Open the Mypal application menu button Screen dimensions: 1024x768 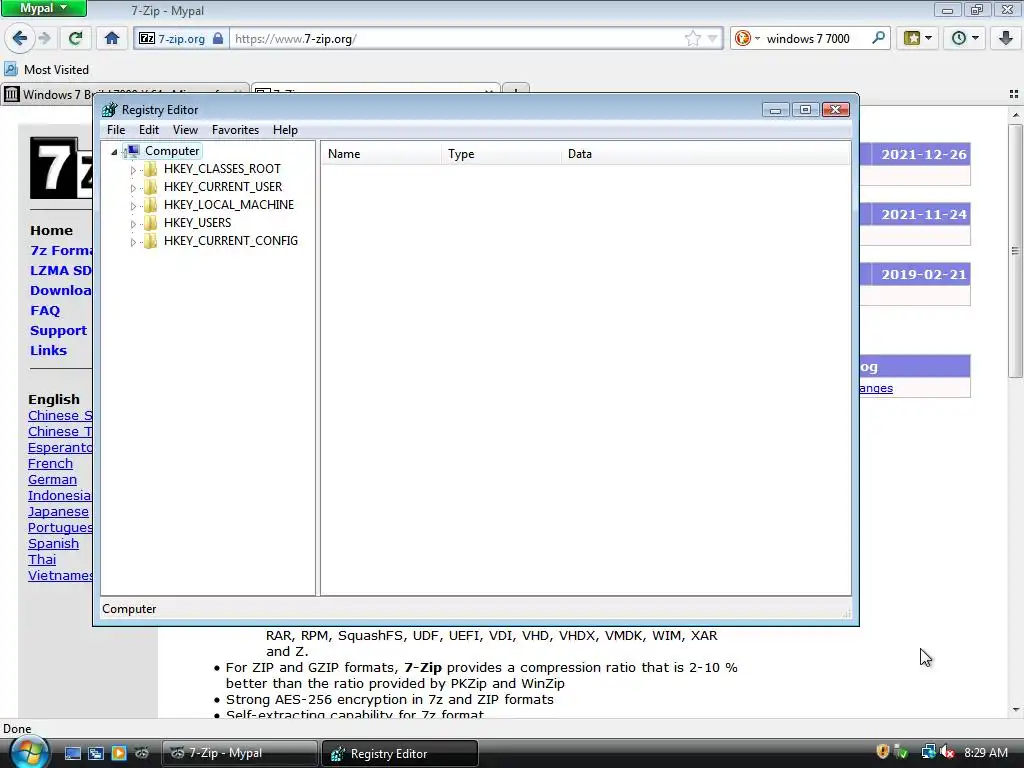point(44,8)
